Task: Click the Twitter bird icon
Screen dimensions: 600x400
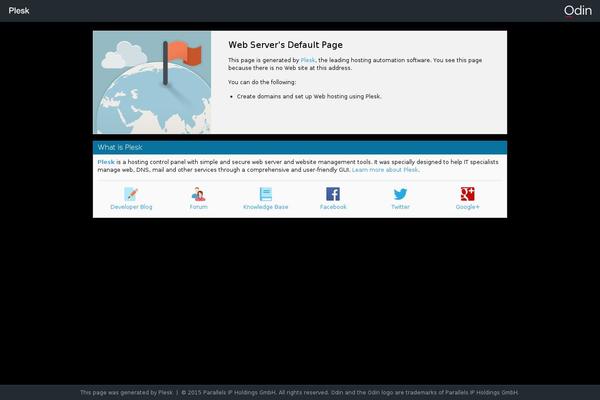Action: coord(400,194)
